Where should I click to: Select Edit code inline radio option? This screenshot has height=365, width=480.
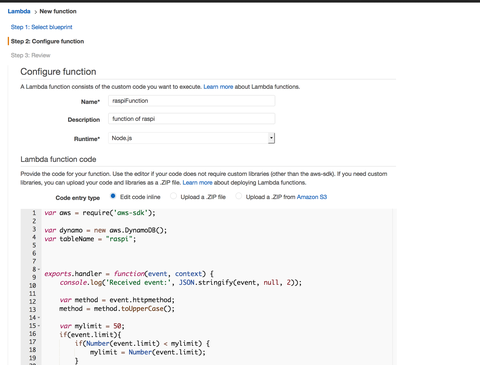[113, 196]
